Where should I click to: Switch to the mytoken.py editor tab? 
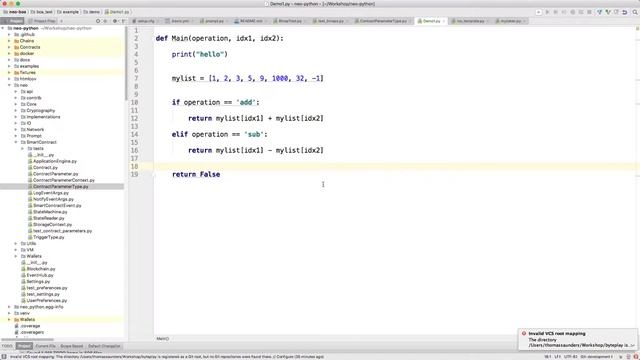pyautogui.click(x=511, y=21)
